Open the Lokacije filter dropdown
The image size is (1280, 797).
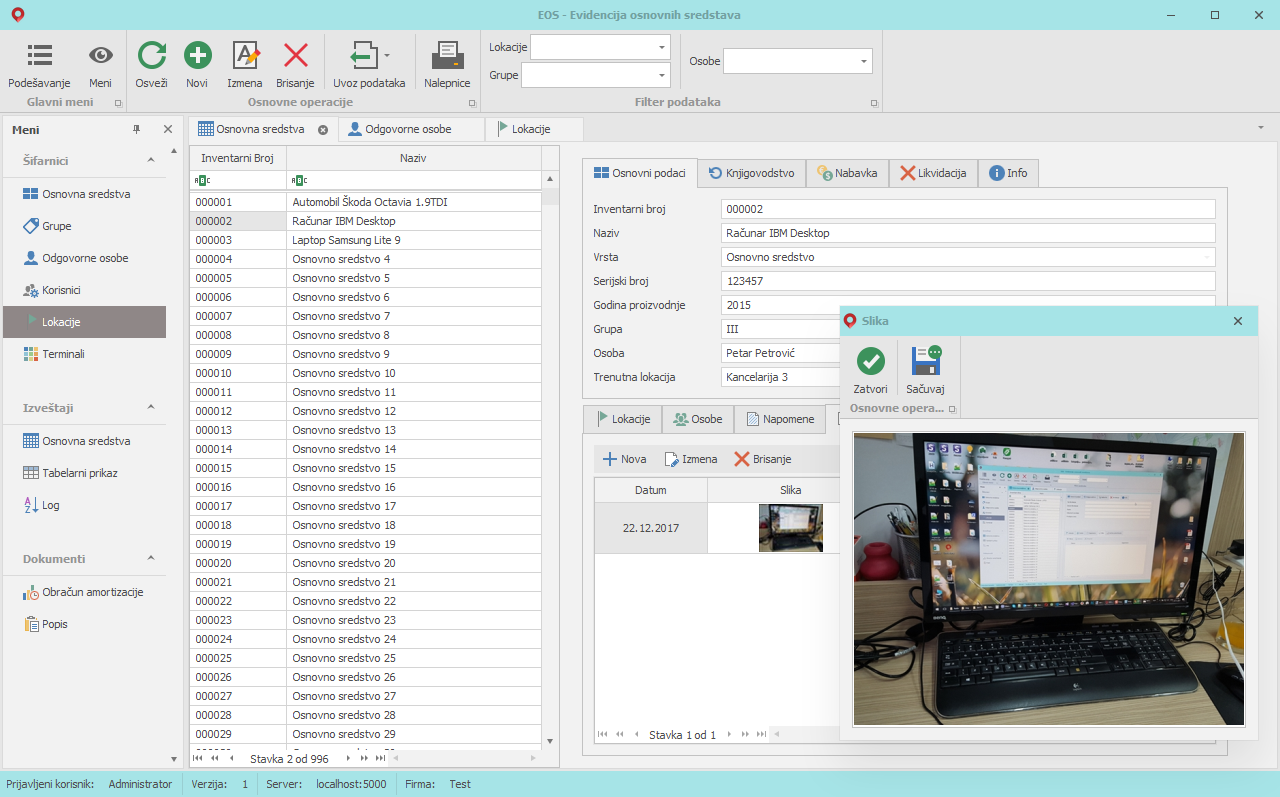coord(662,48)
